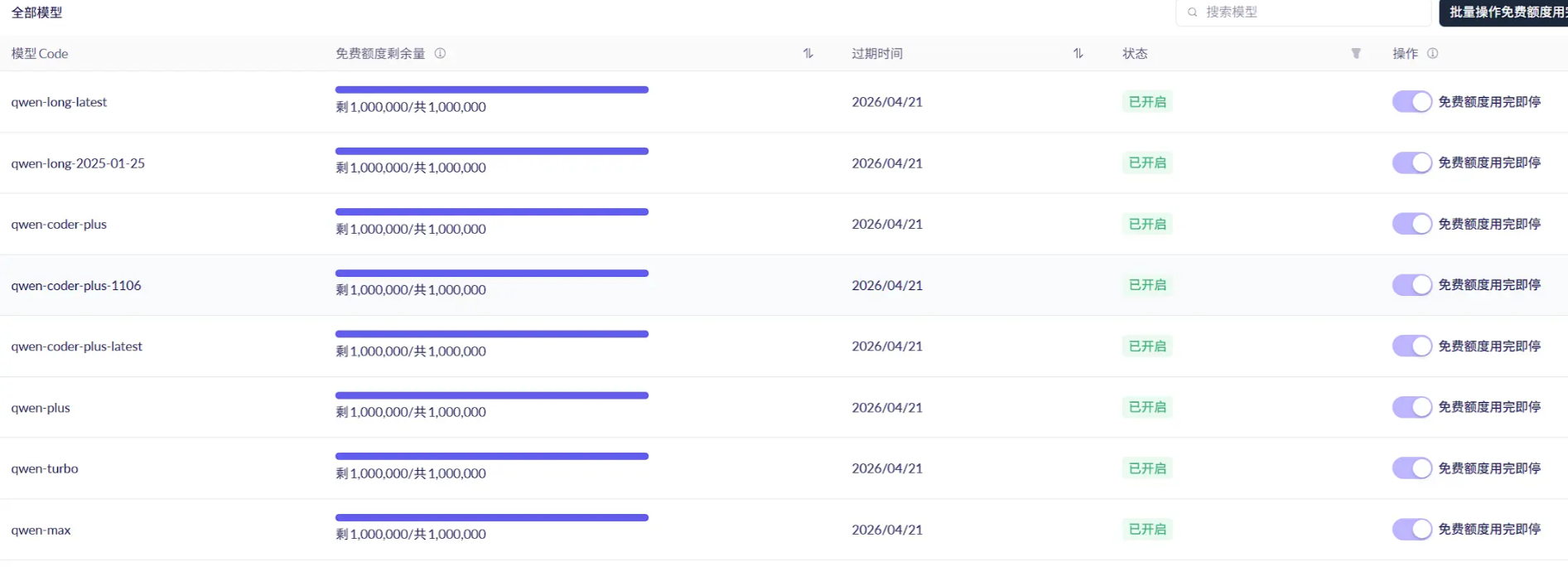Select the 全部模型 tab

click(36, 12)
